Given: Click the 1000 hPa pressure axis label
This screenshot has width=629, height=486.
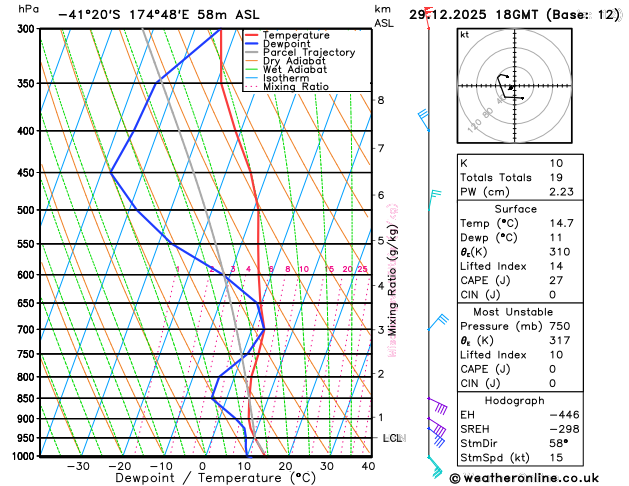Looking at the screenshot, I should point(25,456).
